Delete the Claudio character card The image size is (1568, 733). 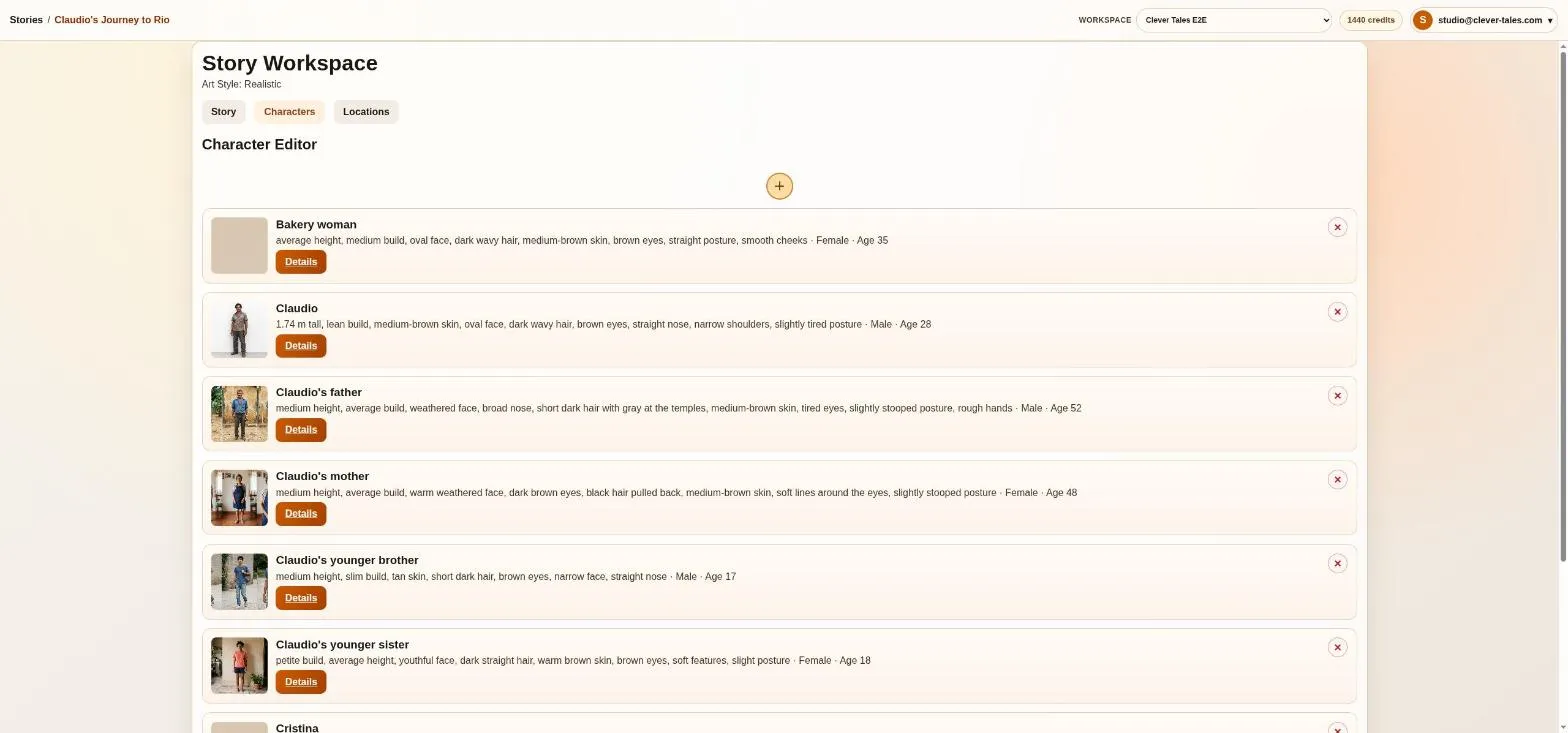(1337, 311)
